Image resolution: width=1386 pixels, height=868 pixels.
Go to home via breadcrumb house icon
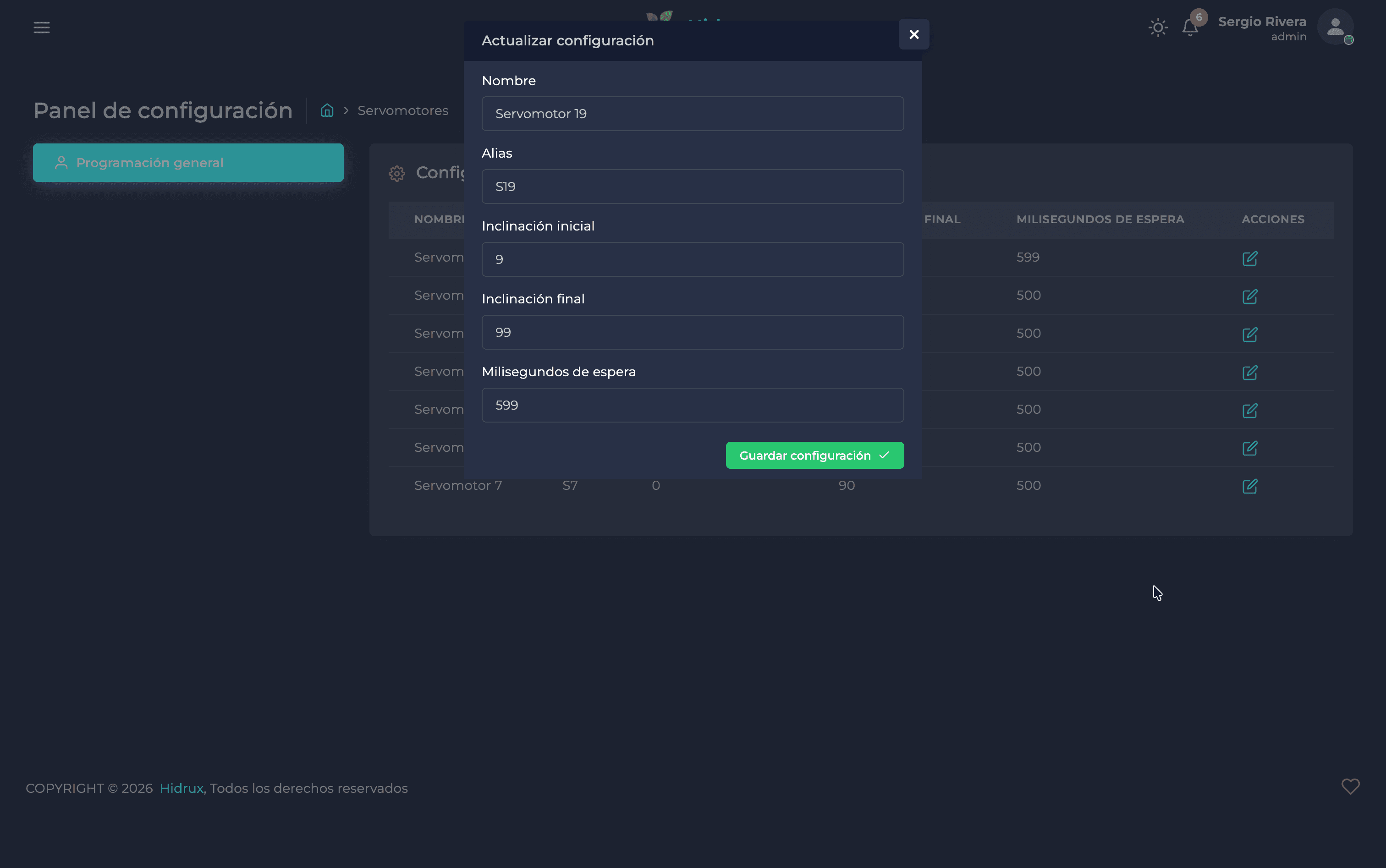(x=327, y=110)
